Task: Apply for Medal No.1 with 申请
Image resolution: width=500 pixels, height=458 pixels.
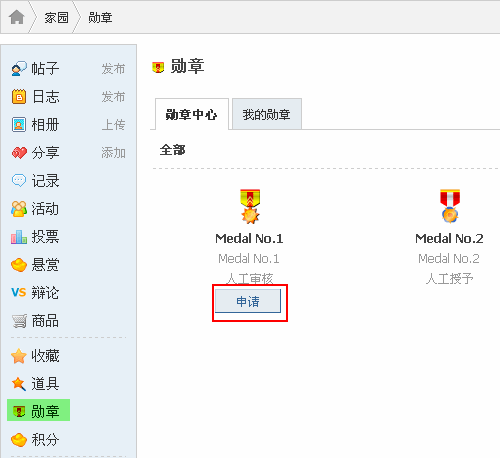Action: [x=248, y=301]
